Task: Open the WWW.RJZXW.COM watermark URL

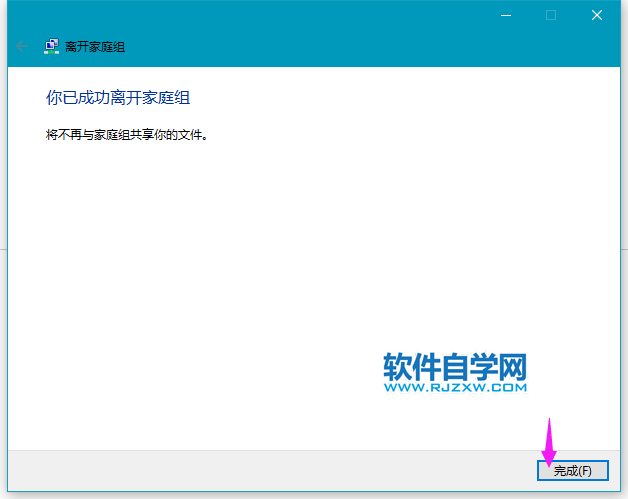Action: [454, 387]
